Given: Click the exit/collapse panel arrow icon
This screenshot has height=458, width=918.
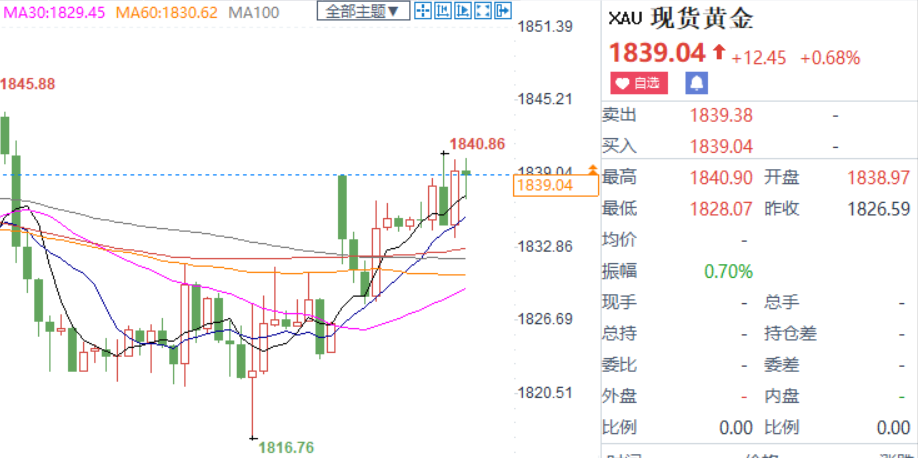Looking at the screenshot, I should pos(502,12).
